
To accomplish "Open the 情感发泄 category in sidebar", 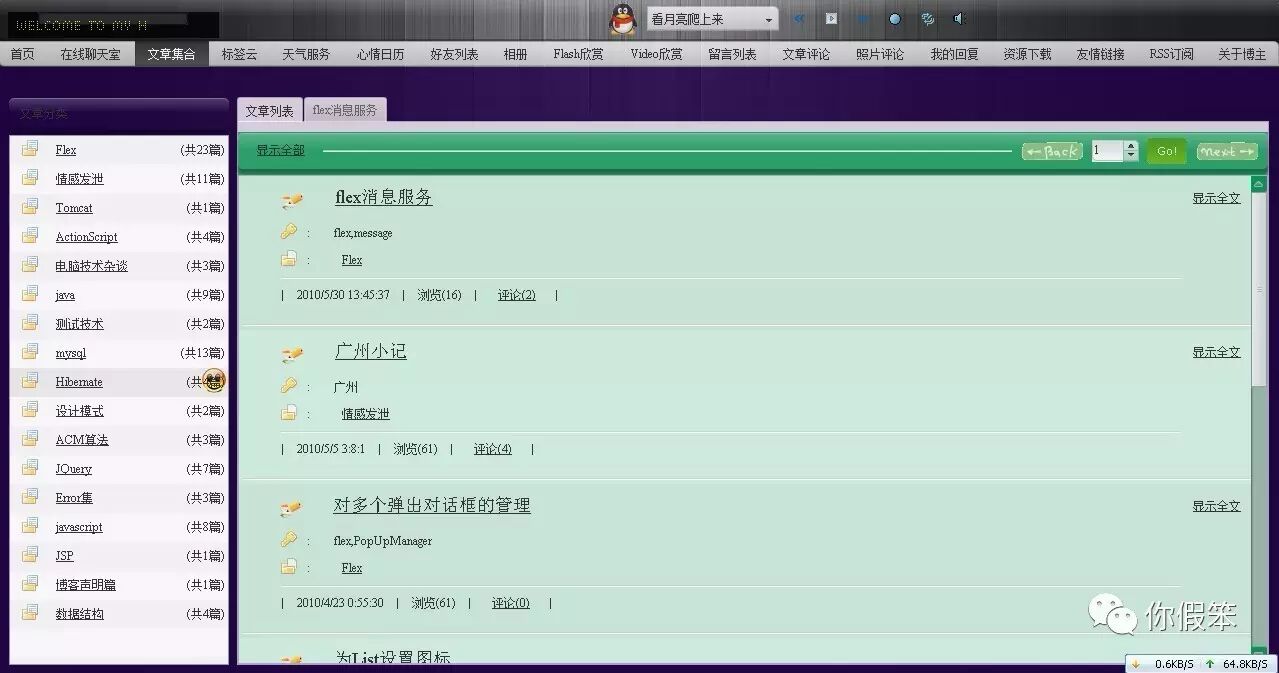I will tap(80, 179).
